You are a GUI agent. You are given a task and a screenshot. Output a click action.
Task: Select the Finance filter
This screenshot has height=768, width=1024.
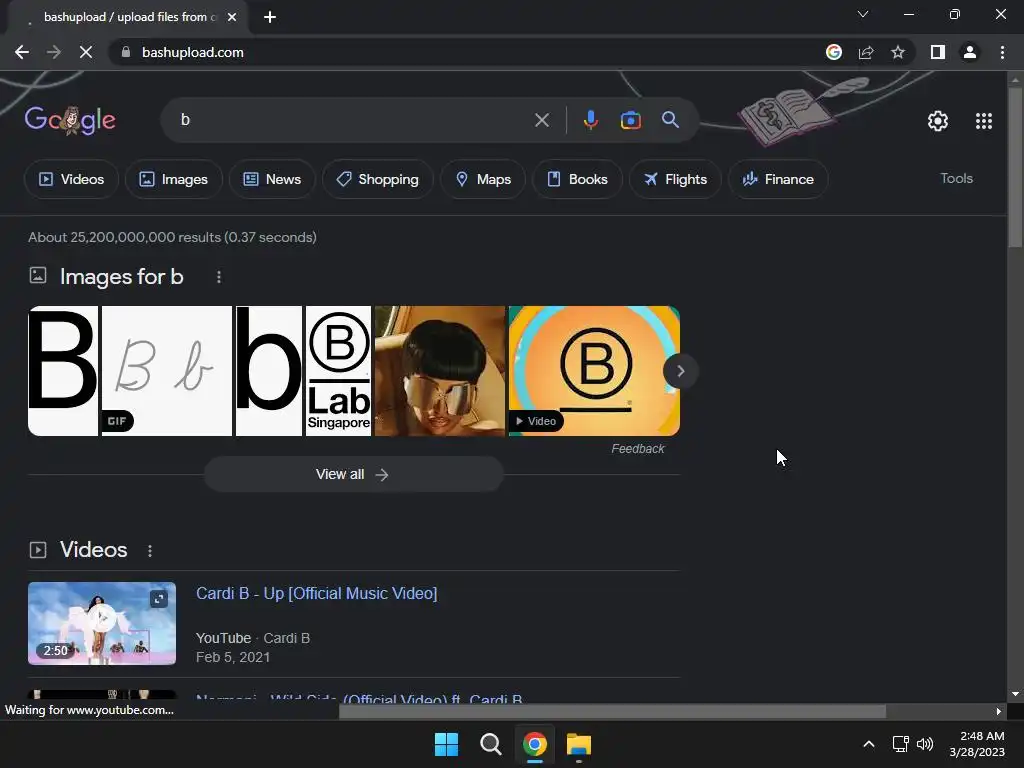click(x=778, y=179)
